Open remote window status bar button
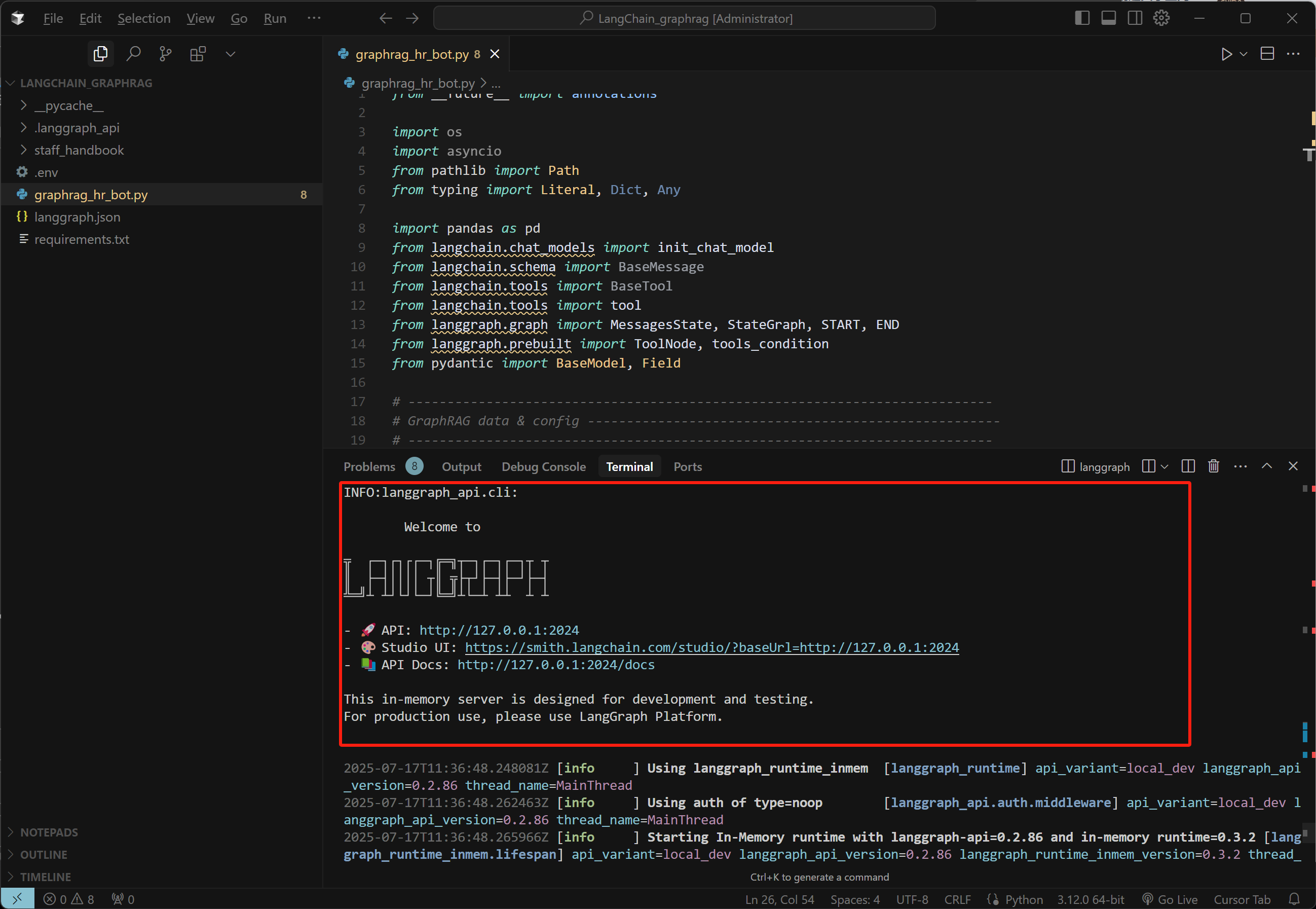The height and width of the screenshot is (909, 1316). (x=17, y=899)
